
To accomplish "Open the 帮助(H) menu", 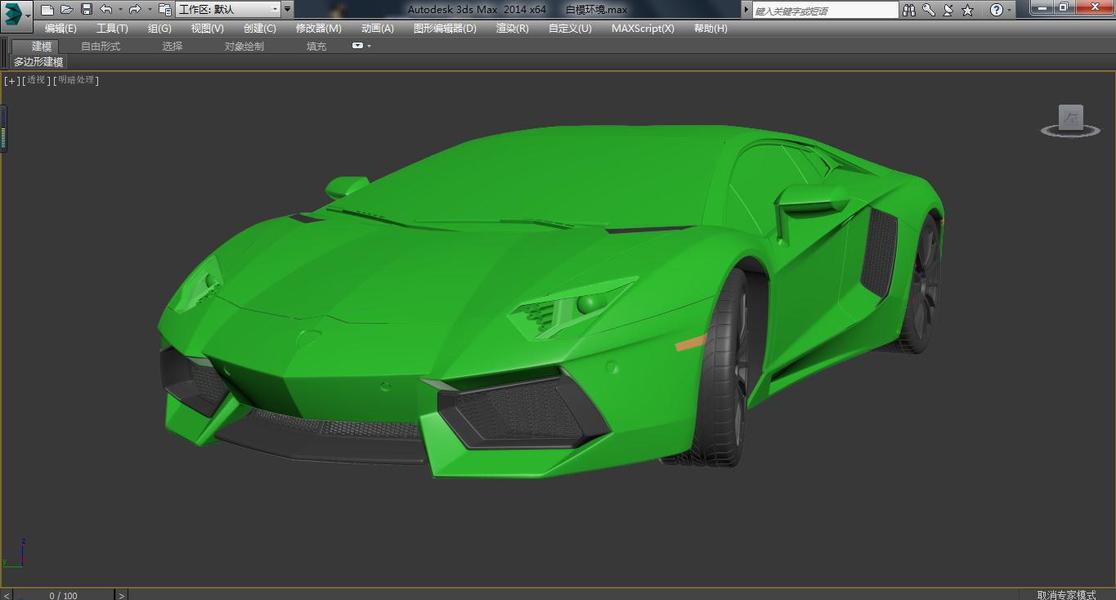I will point(710,28).
